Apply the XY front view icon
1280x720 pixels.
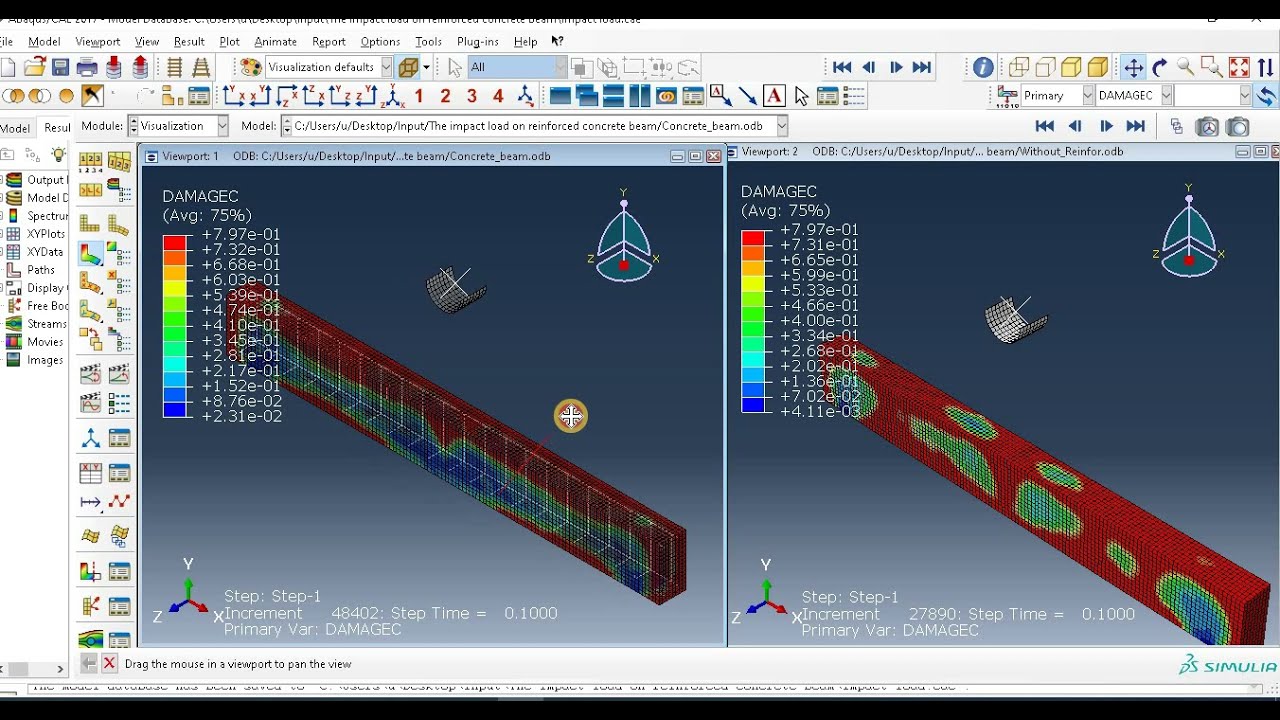tap(234, 96)
